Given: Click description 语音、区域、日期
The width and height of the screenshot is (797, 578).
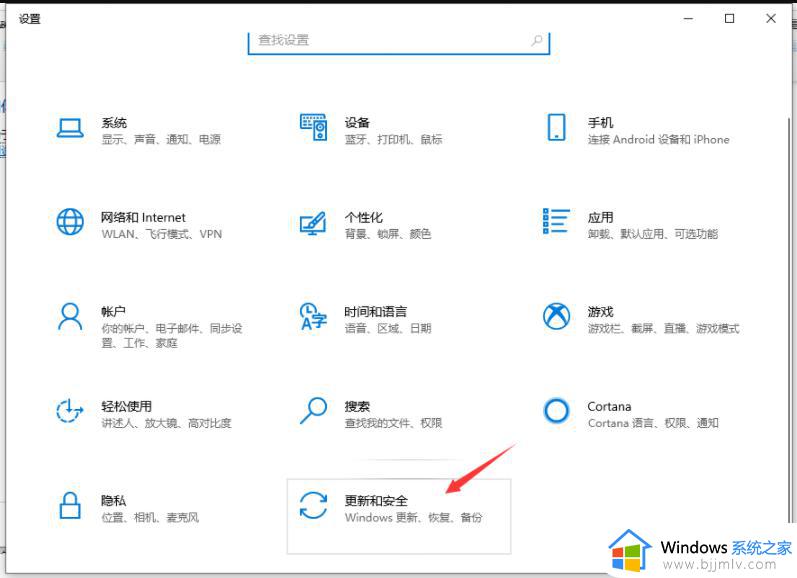Looking at the screenshot, I should coord(388,328).
